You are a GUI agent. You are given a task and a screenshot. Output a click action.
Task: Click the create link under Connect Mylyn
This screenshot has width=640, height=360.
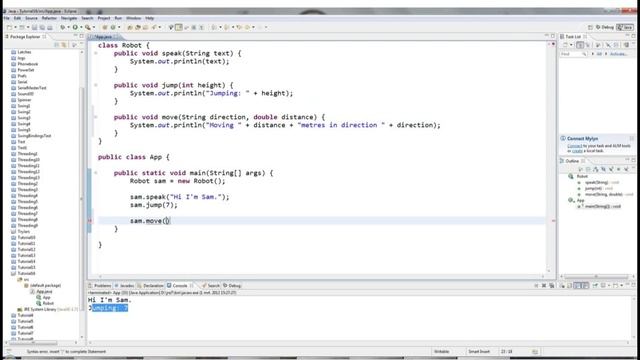(x=577, y=151)
